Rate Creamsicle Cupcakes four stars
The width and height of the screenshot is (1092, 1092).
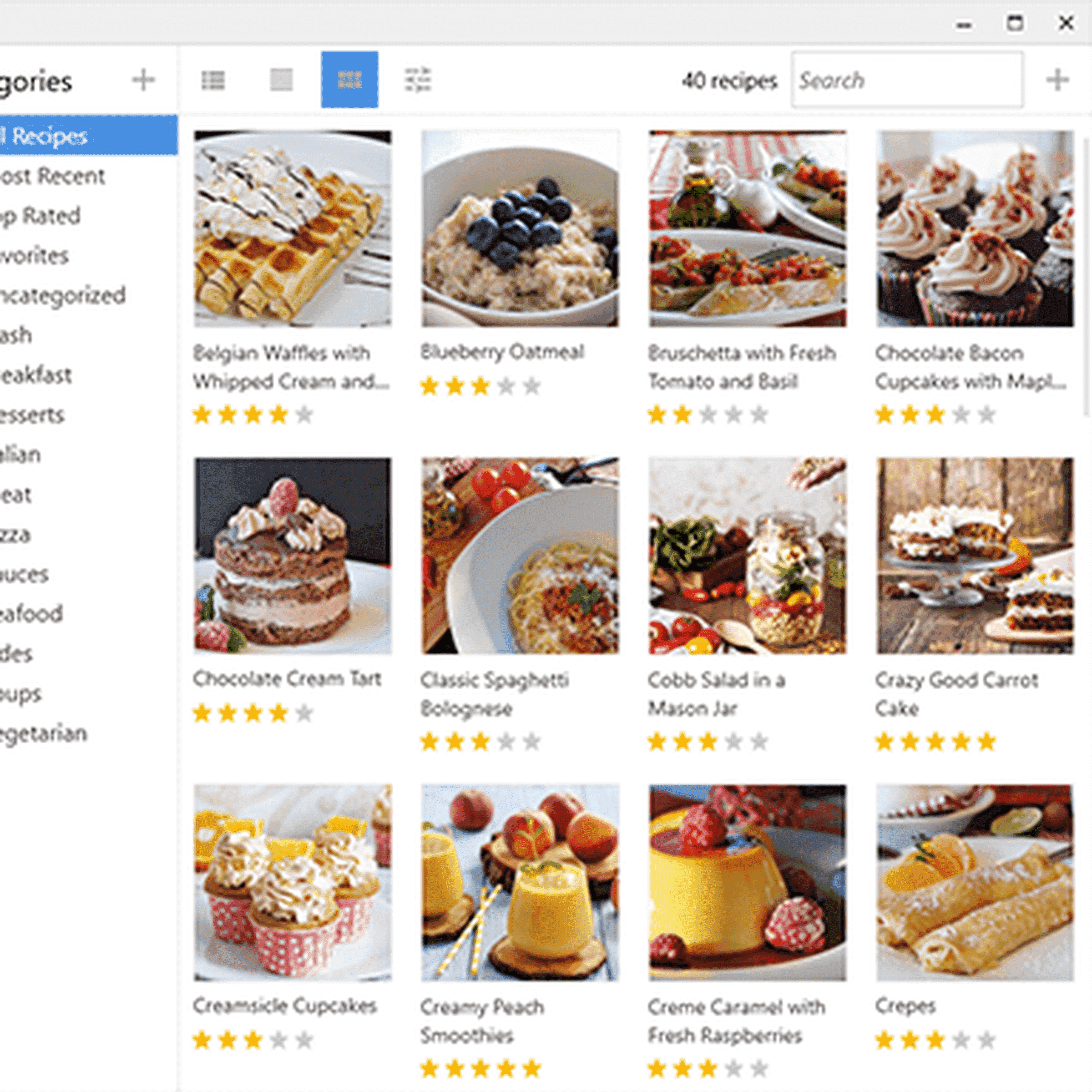(278, 1040)
